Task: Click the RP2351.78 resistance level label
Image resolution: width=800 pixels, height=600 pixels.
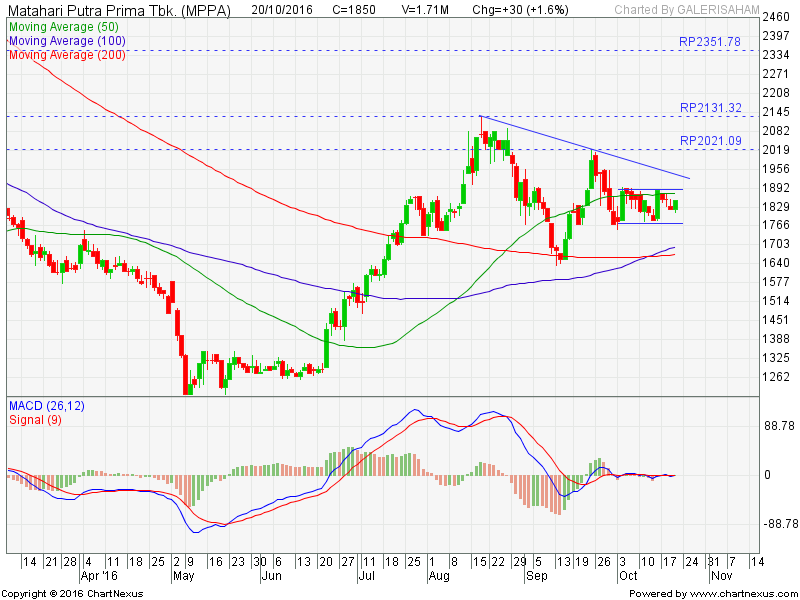Action: [x=709, y=42]
